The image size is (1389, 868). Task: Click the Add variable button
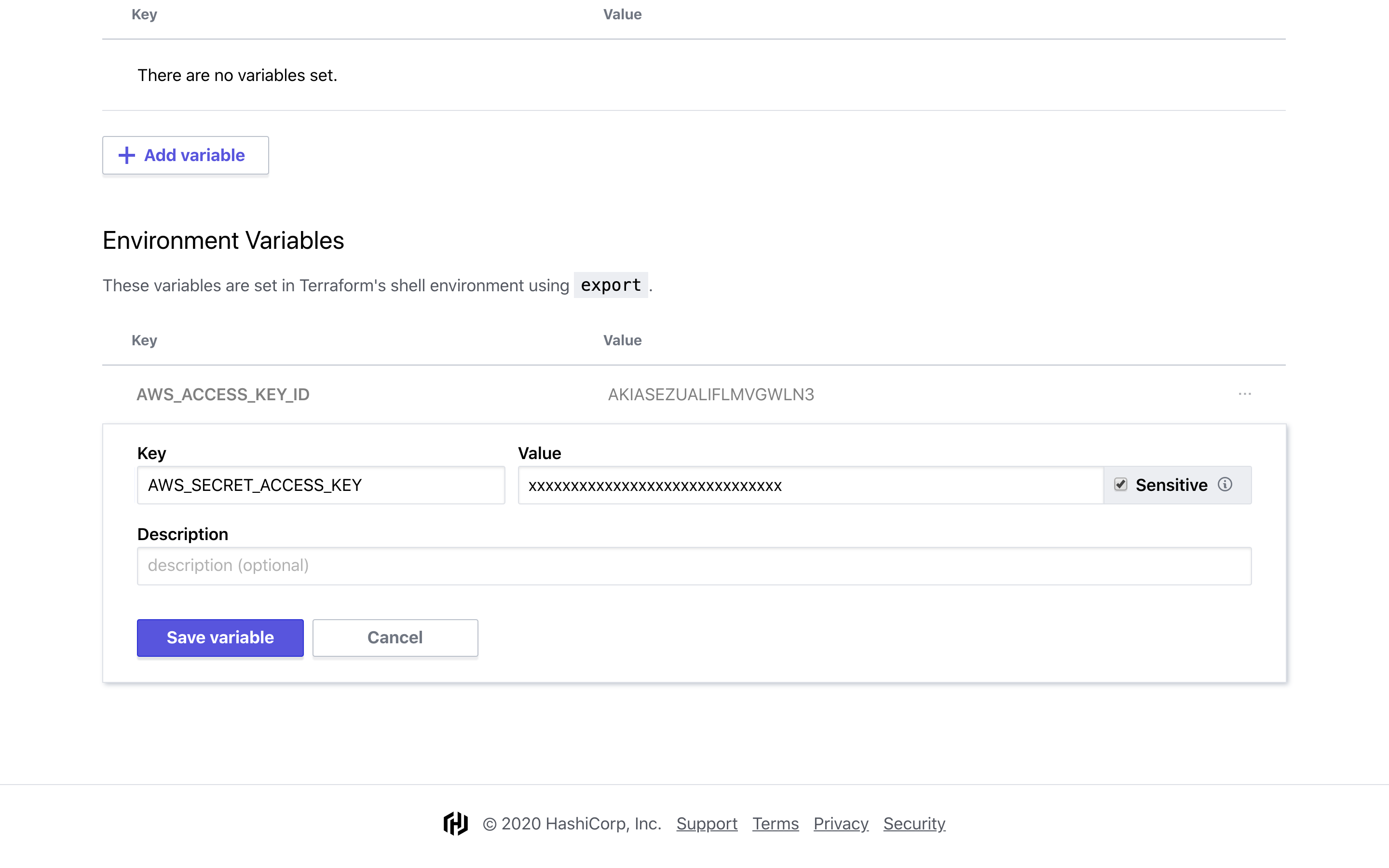coord(185,155)
